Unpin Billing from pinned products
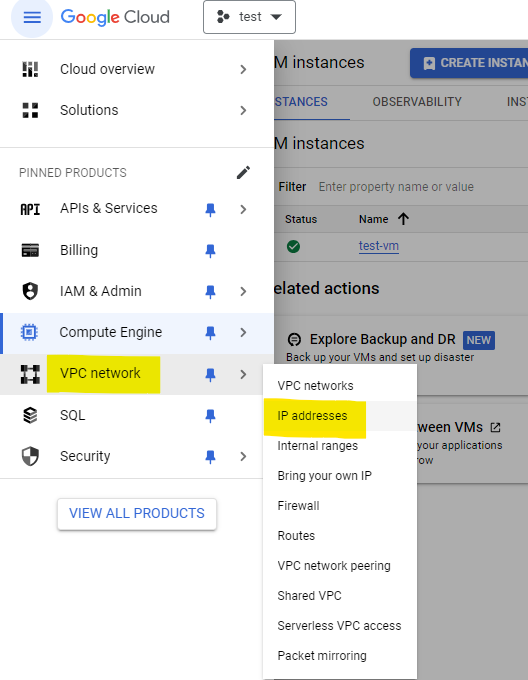Image resolution: width=528 pixels, height=680 pixels. (x=210, y=251)
